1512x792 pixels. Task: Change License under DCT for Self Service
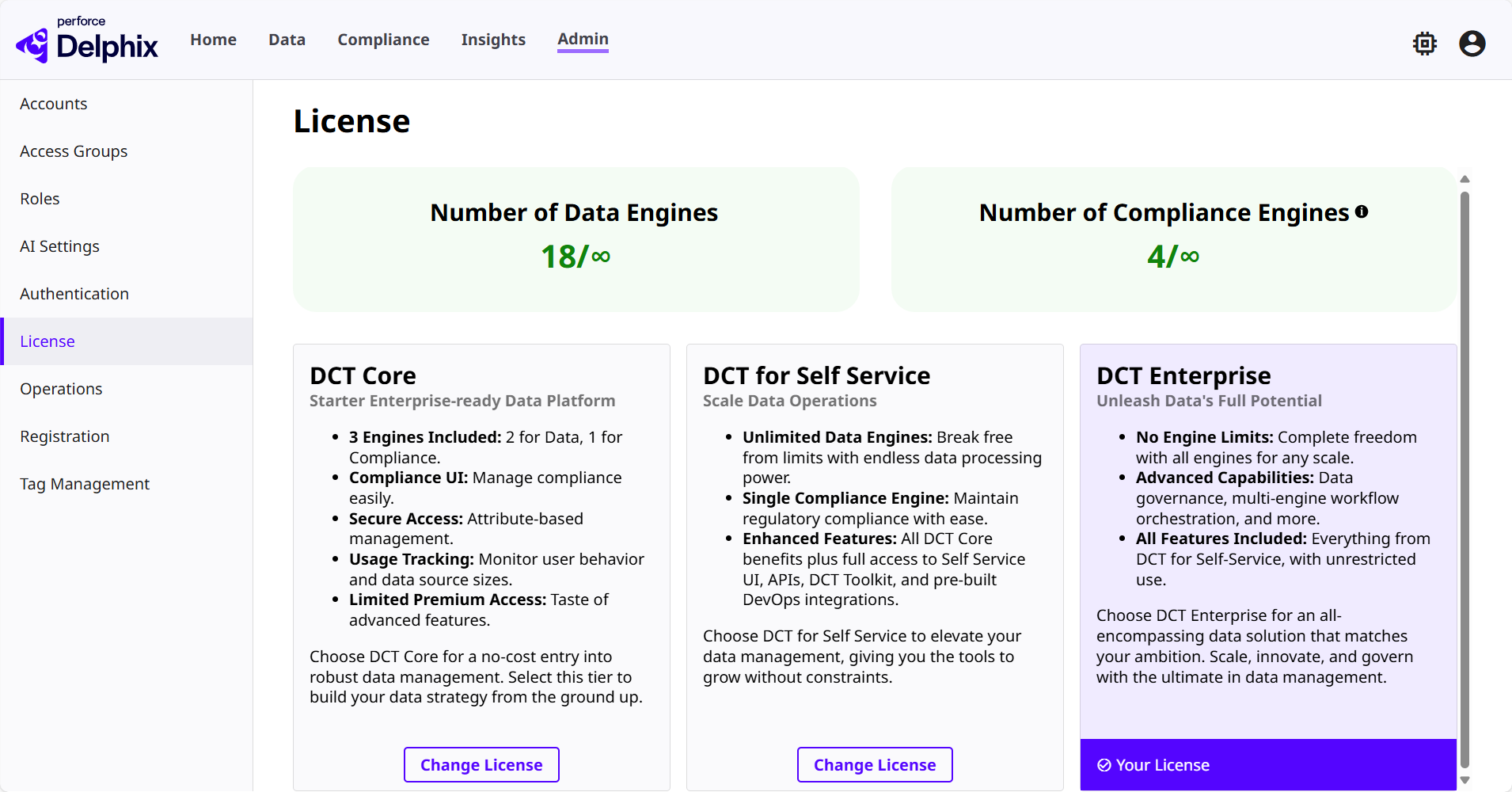coord(875,765)
